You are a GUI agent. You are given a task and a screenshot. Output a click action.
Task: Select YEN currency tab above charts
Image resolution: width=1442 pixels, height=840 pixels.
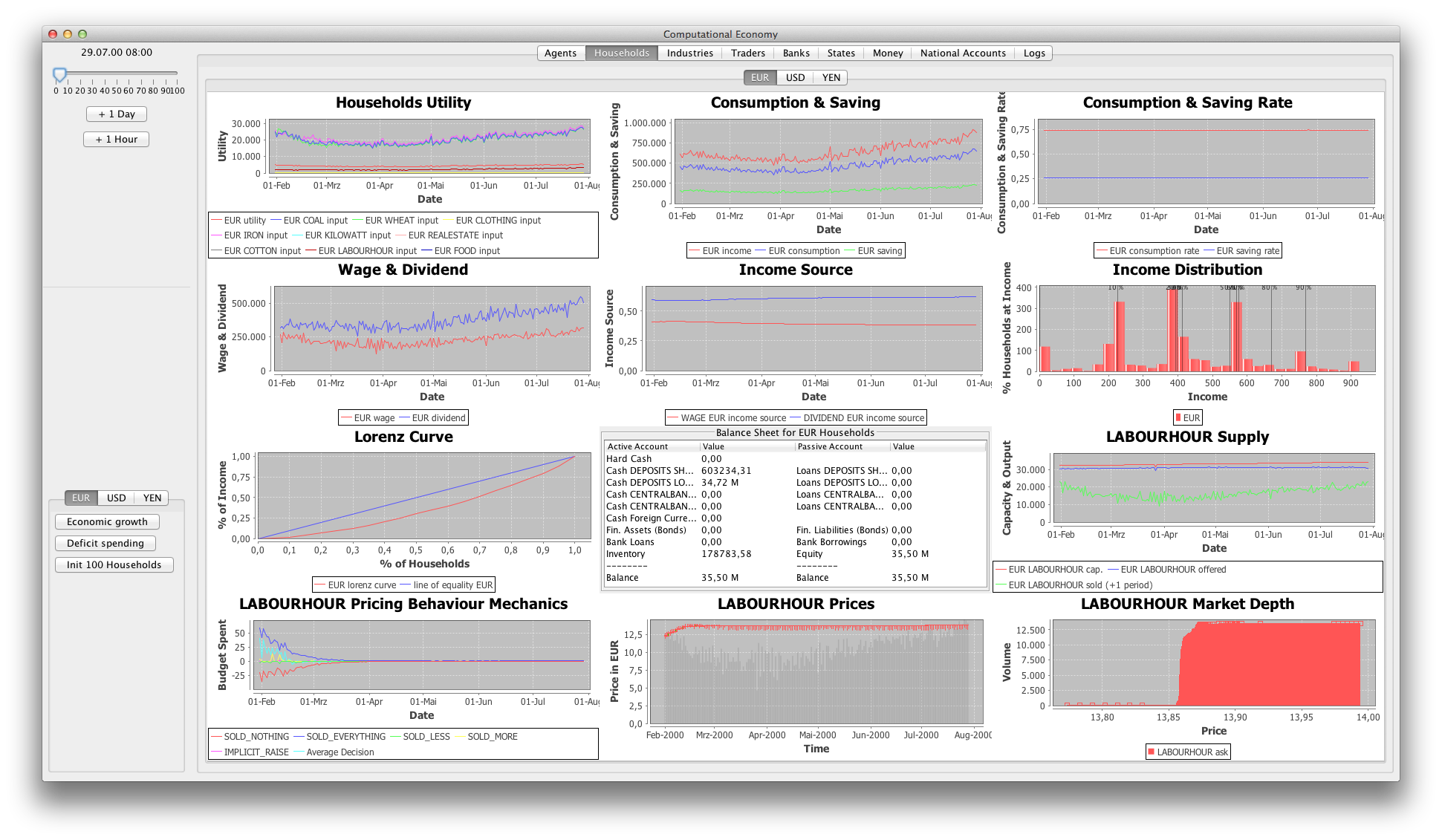[x=831, y=77]
